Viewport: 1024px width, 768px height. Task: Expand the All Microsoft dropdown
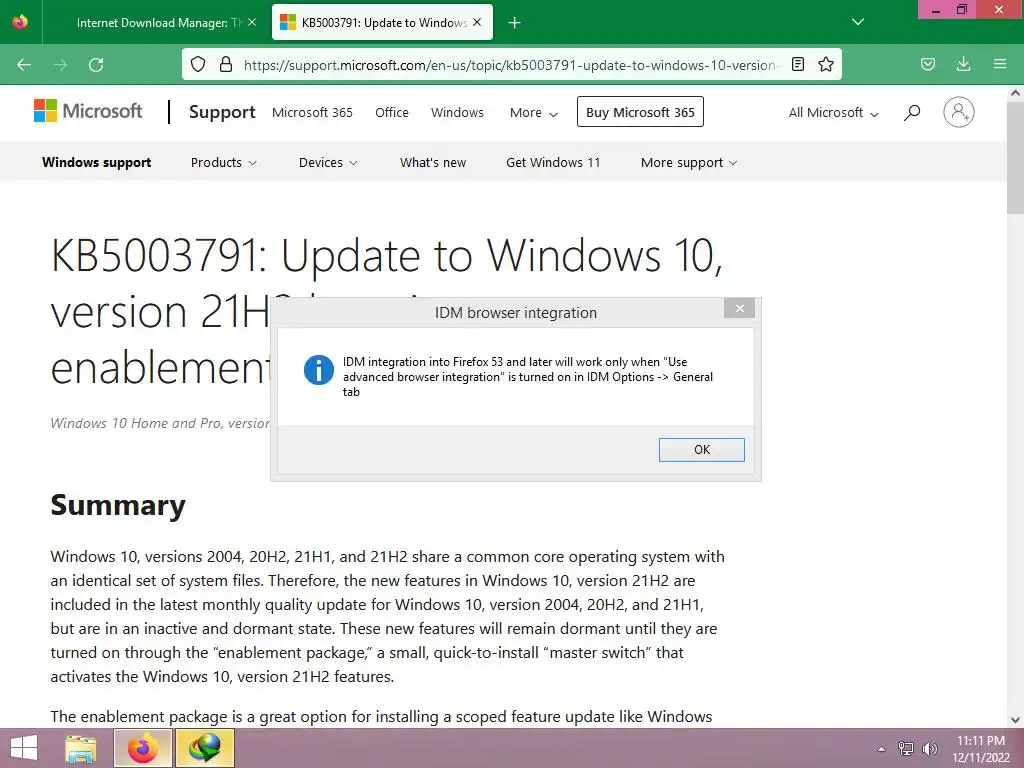833,113
